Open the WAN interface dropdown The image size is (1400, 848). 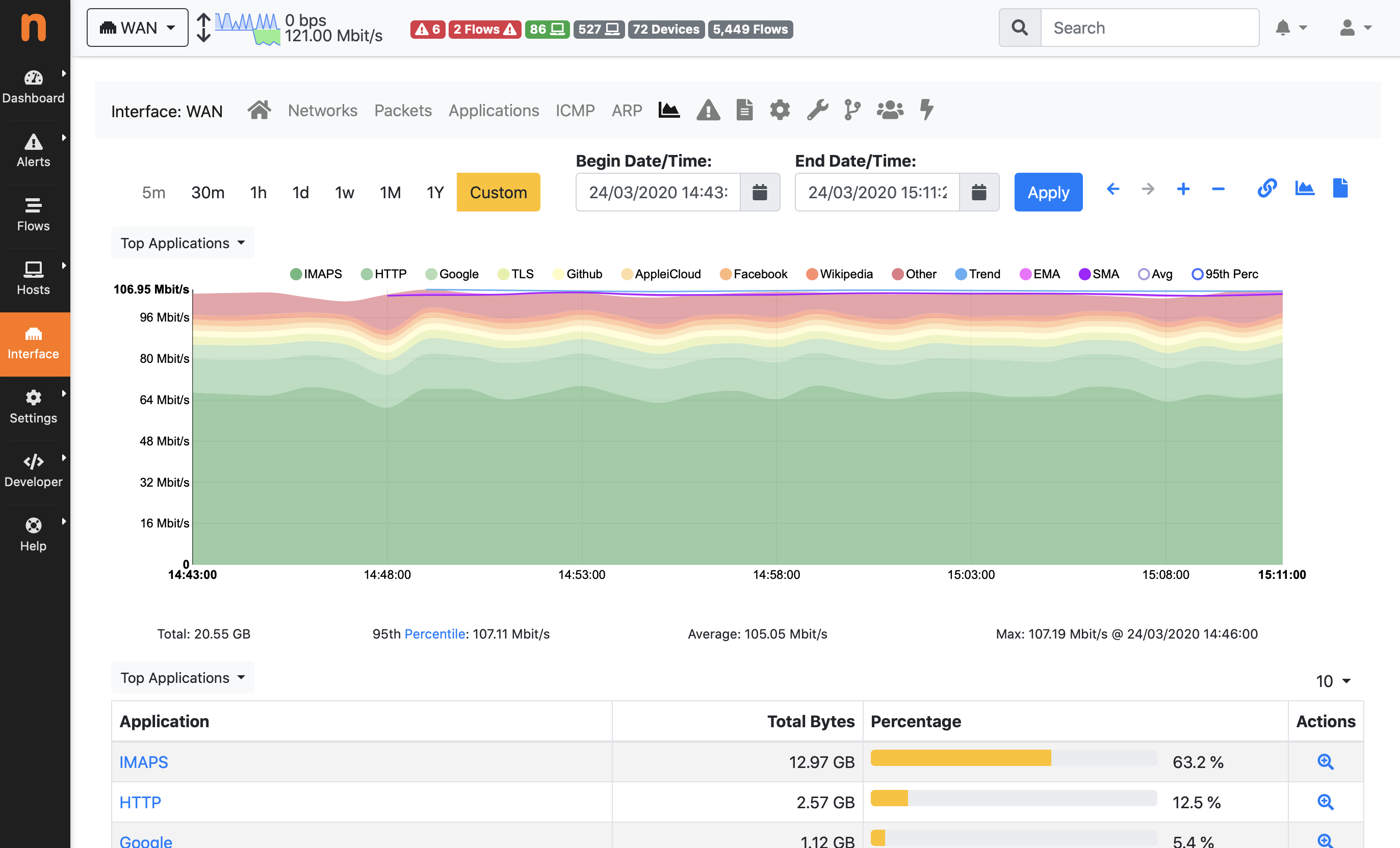(138, 28)
